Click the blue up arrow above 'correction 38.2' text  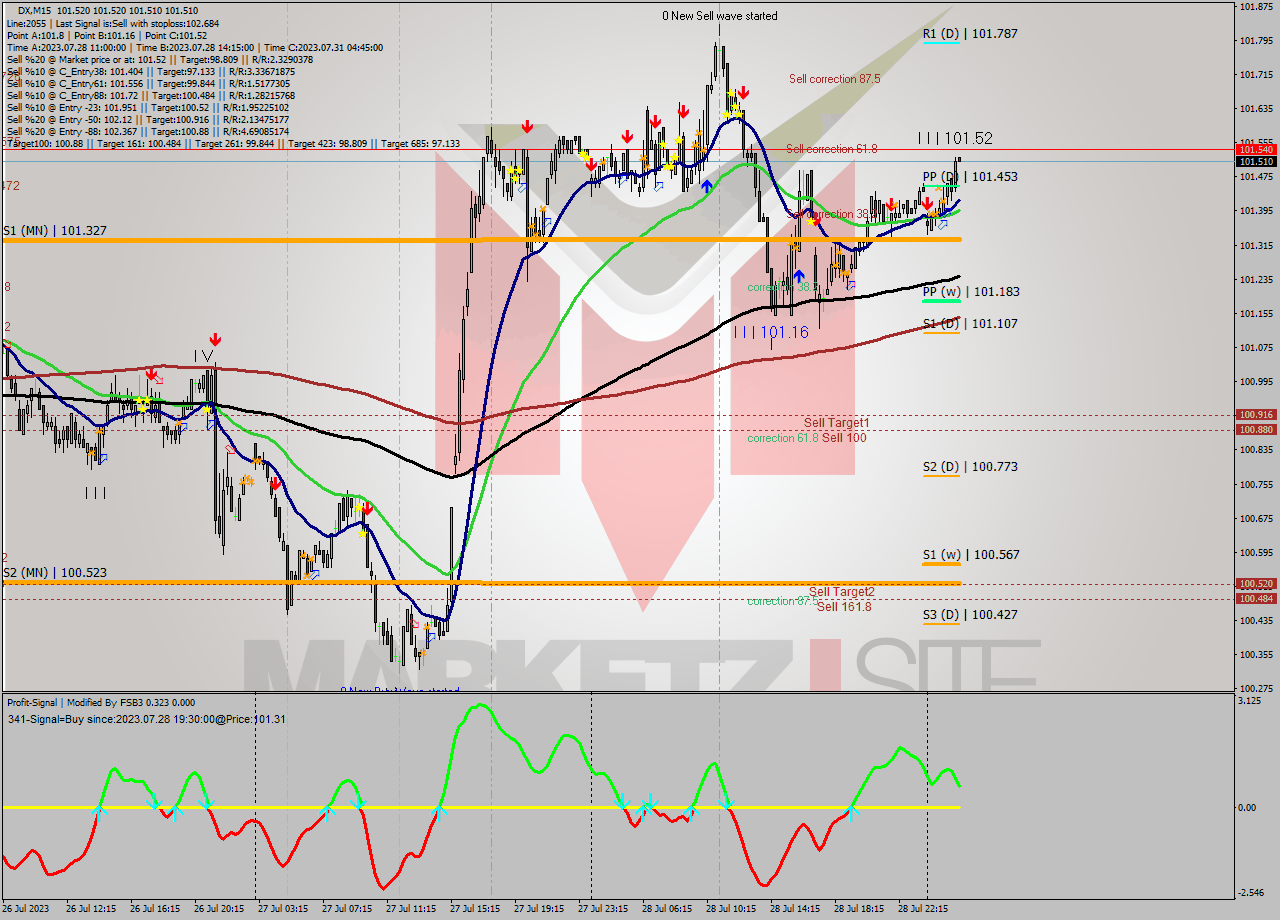tap(799, 274)
